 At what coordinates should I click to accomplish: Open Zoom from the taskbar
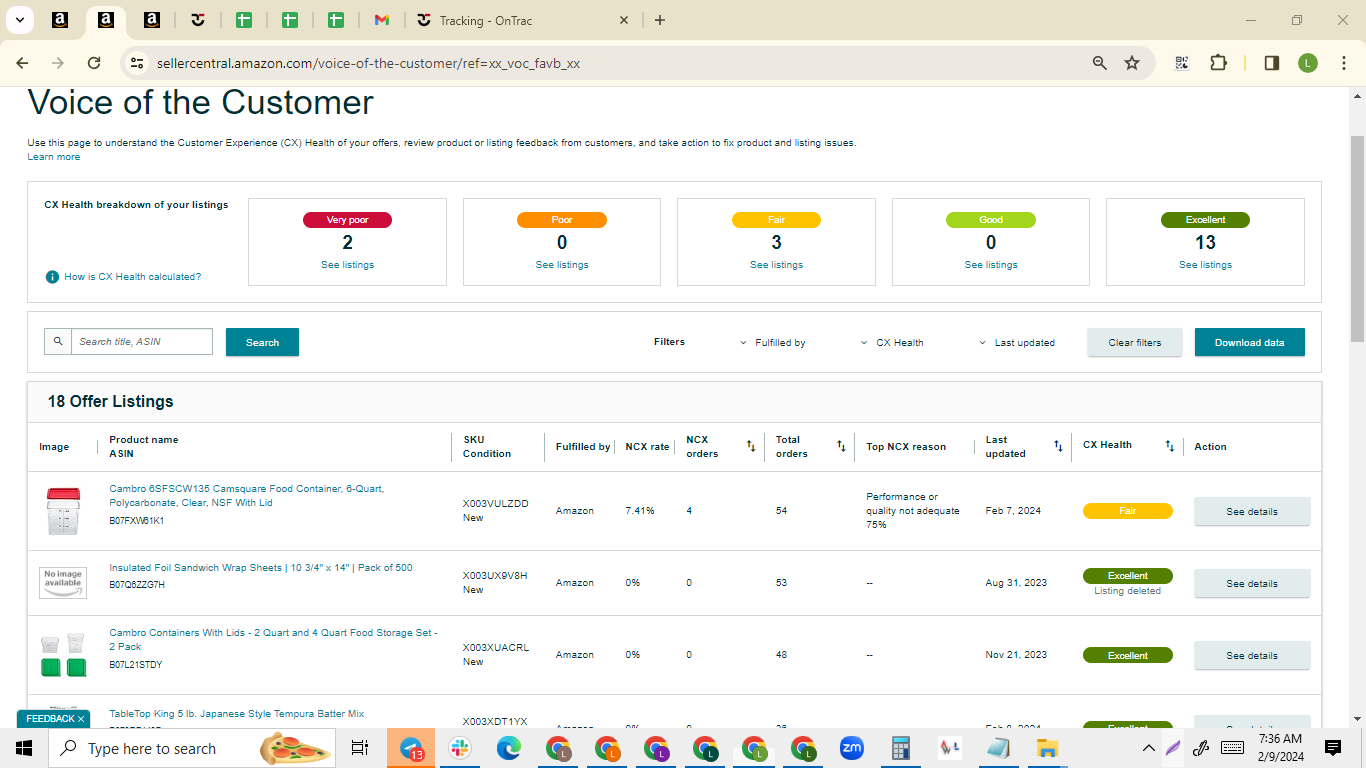[852, 748]
